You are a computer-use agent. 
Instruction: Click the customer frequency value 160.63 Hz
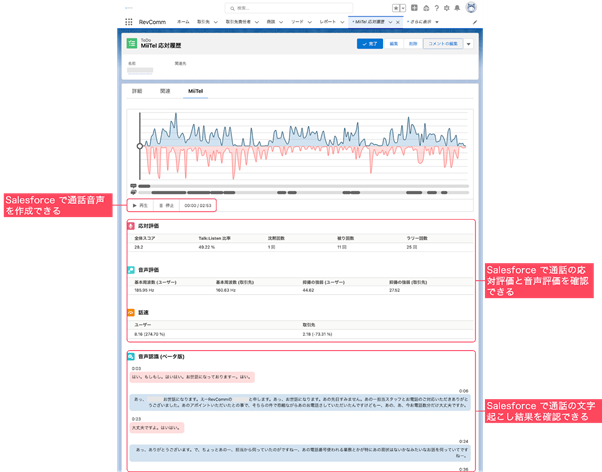point(226,290)
